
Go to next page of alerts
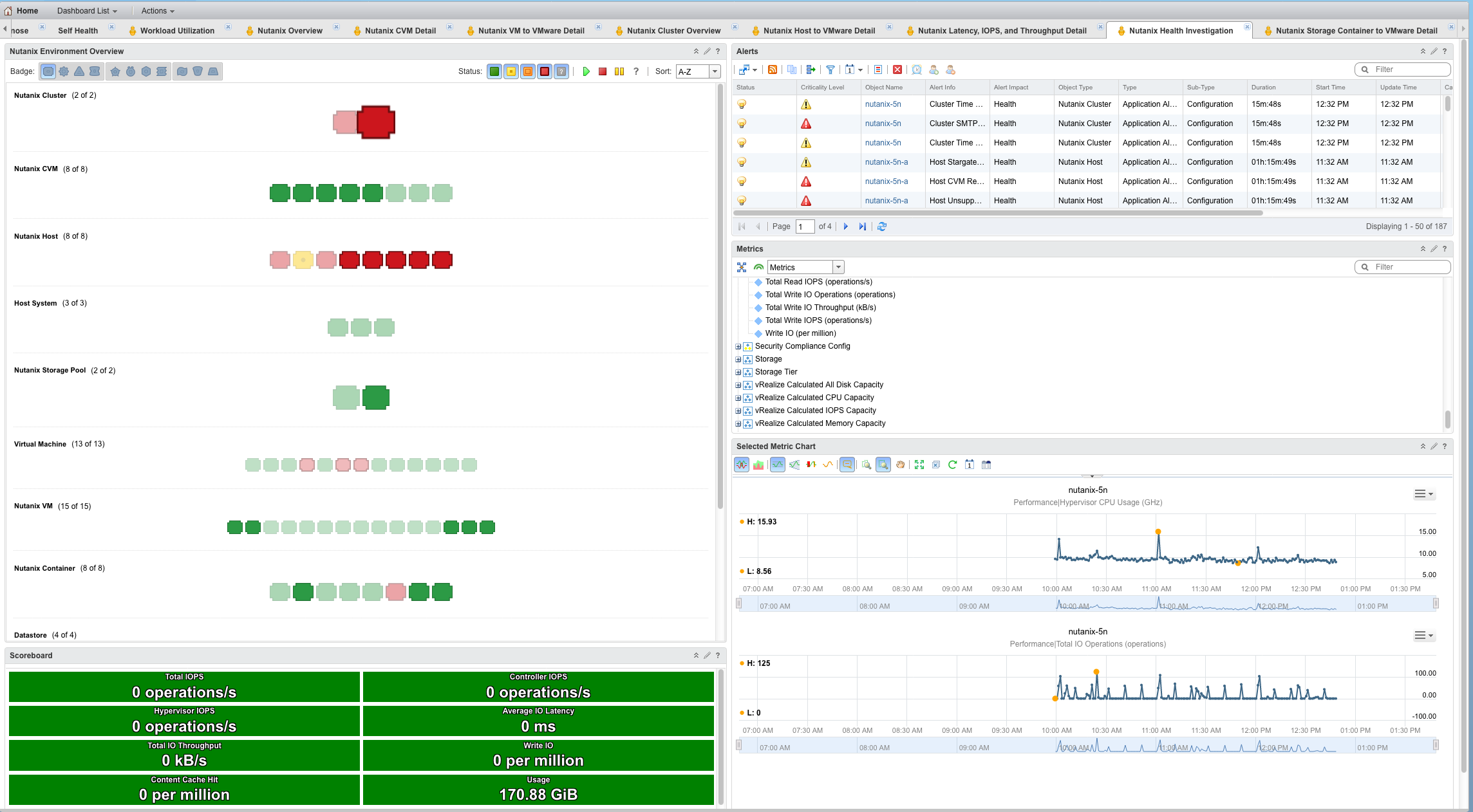coord(846,226)
